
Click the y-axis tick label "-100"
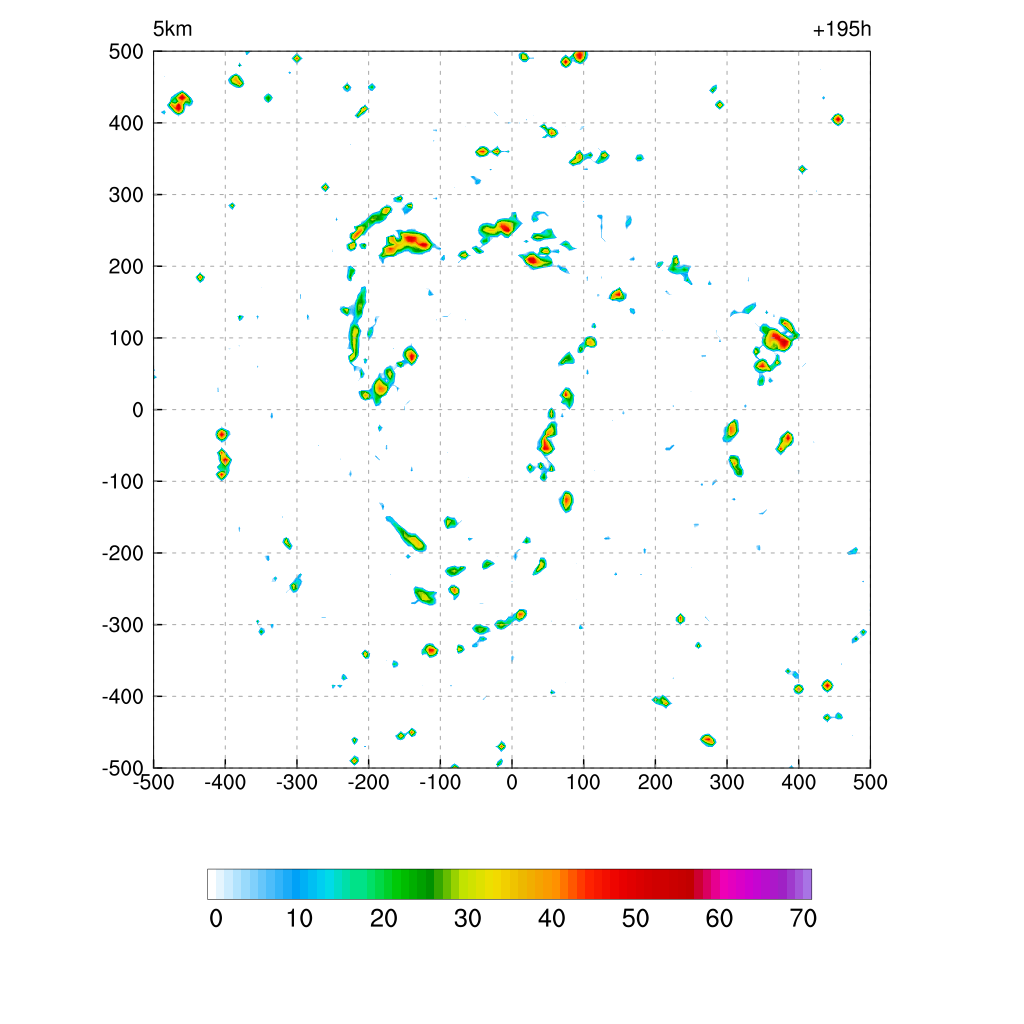[x=122, y=482]
